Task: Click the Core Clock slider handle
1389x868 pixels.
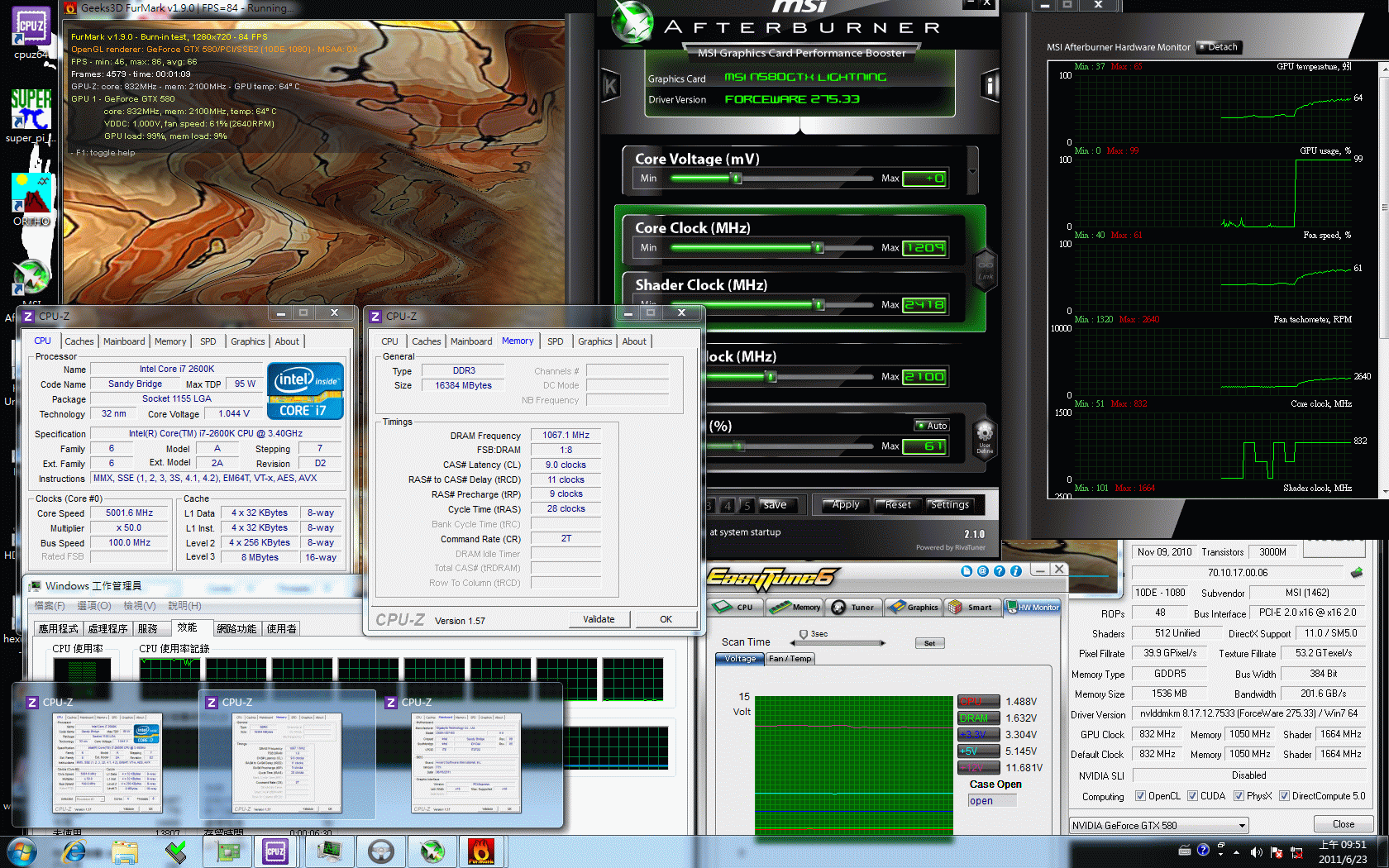Action: pyautogui.click(x=818, y=248)
